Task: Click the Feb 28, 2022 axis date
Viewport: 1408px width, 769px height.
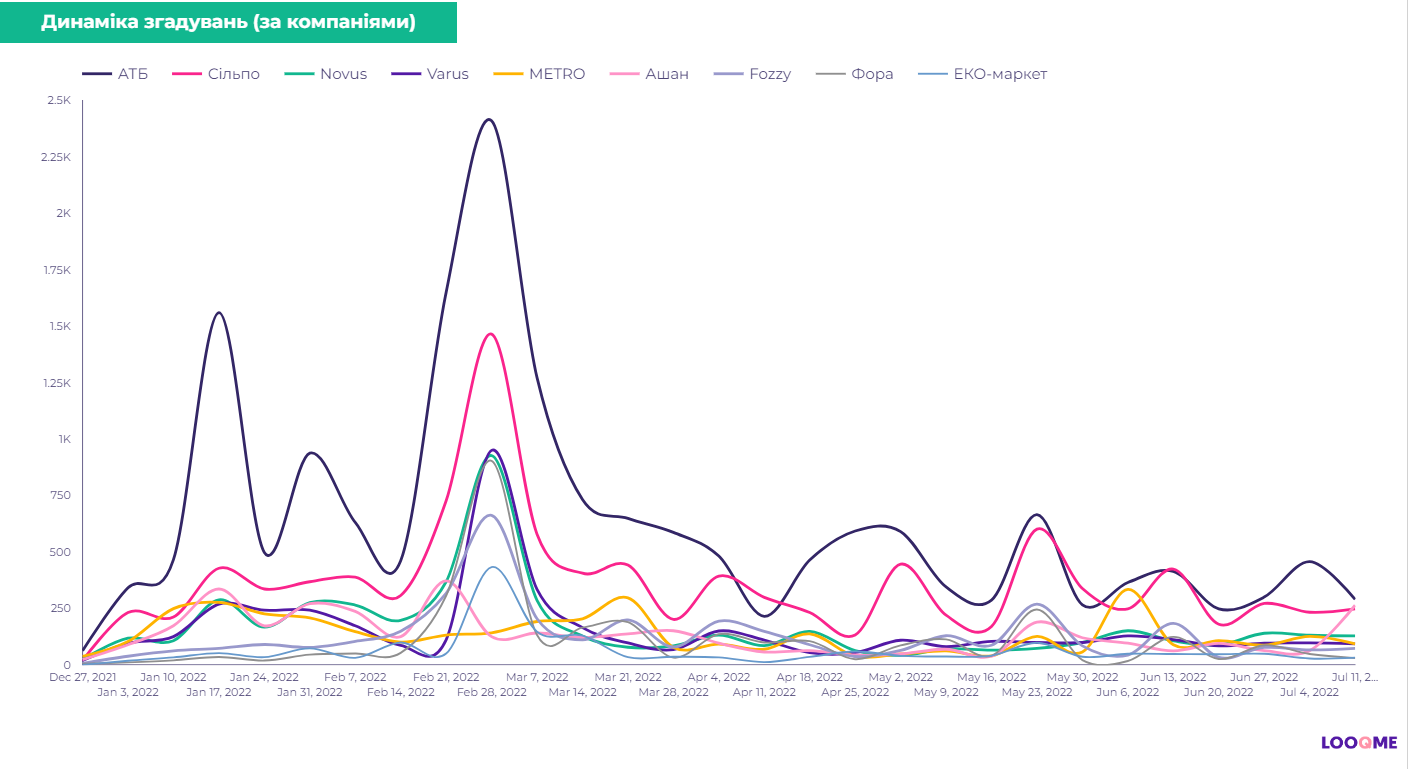Action: [490, 692]
